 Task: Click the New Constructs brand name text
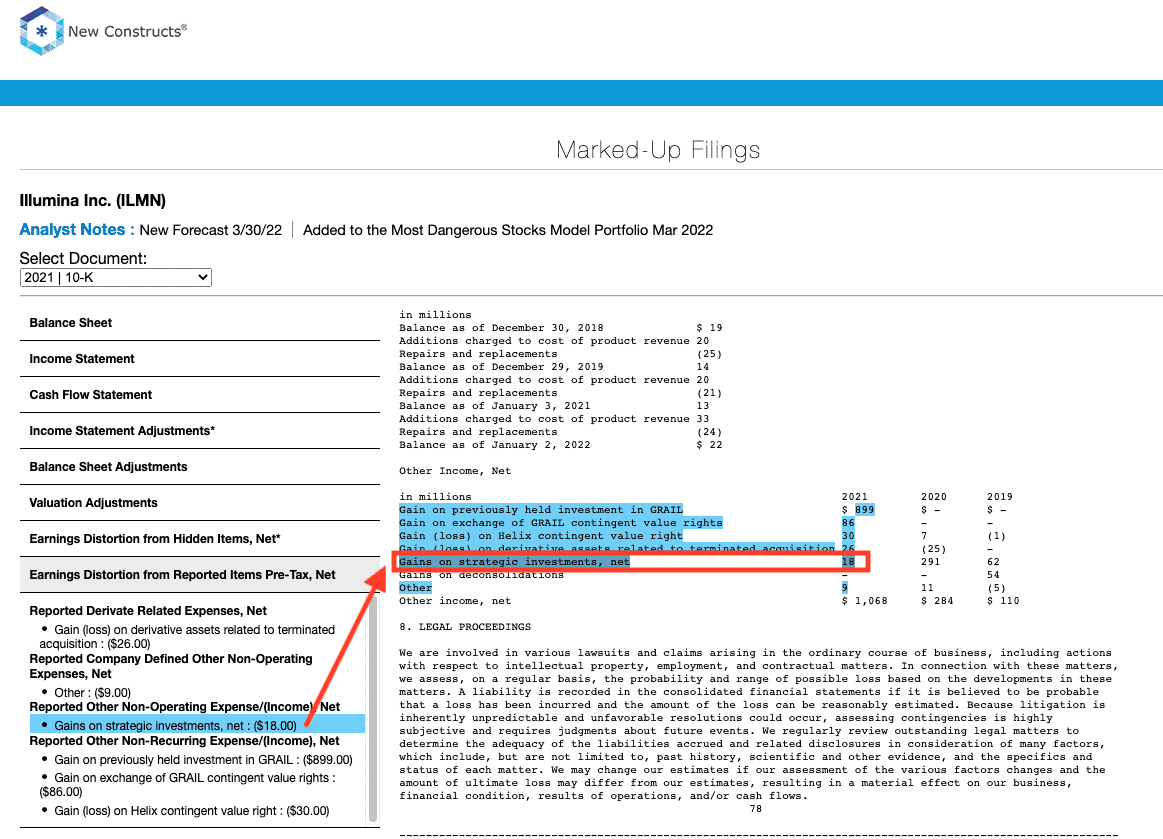click(x=128, y=31)
